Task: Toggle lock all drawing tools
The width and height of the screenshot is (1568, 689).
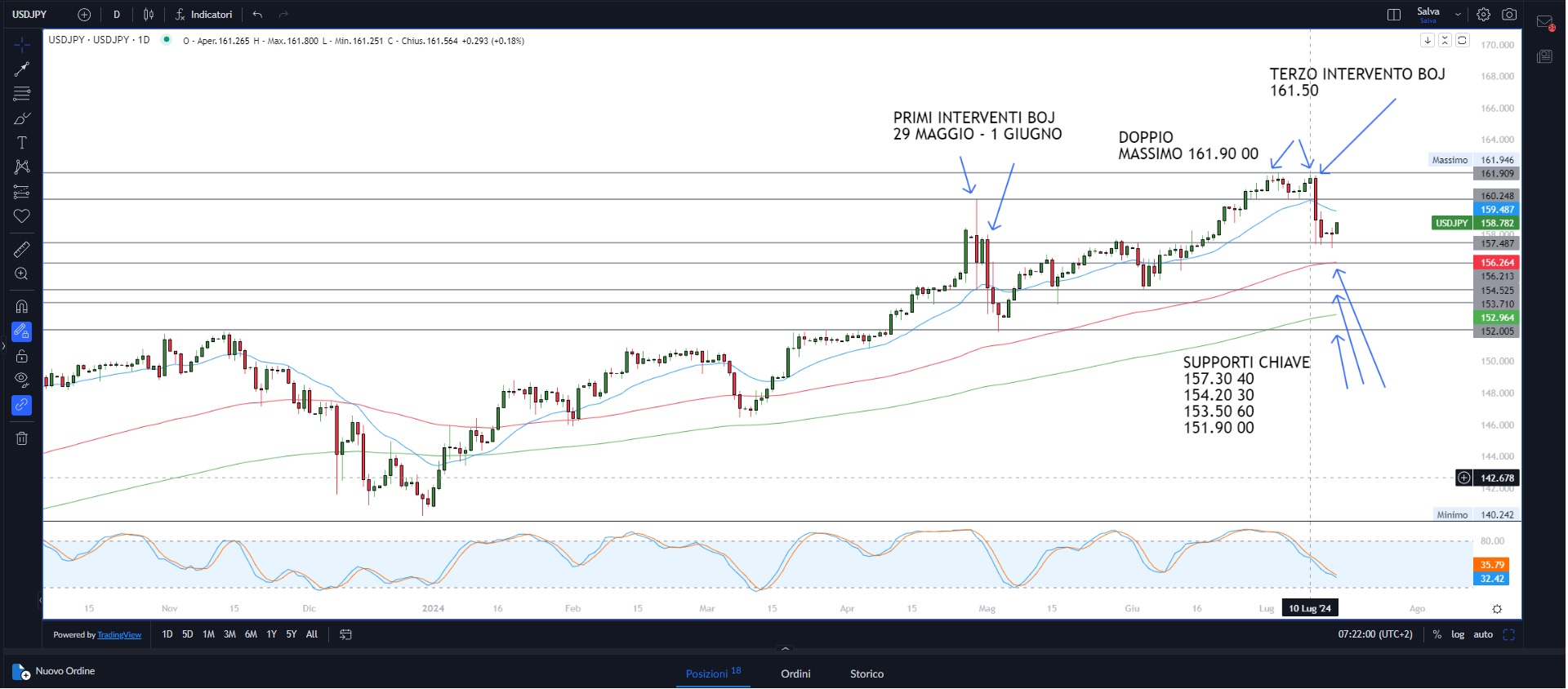Action: click(22, 356)
